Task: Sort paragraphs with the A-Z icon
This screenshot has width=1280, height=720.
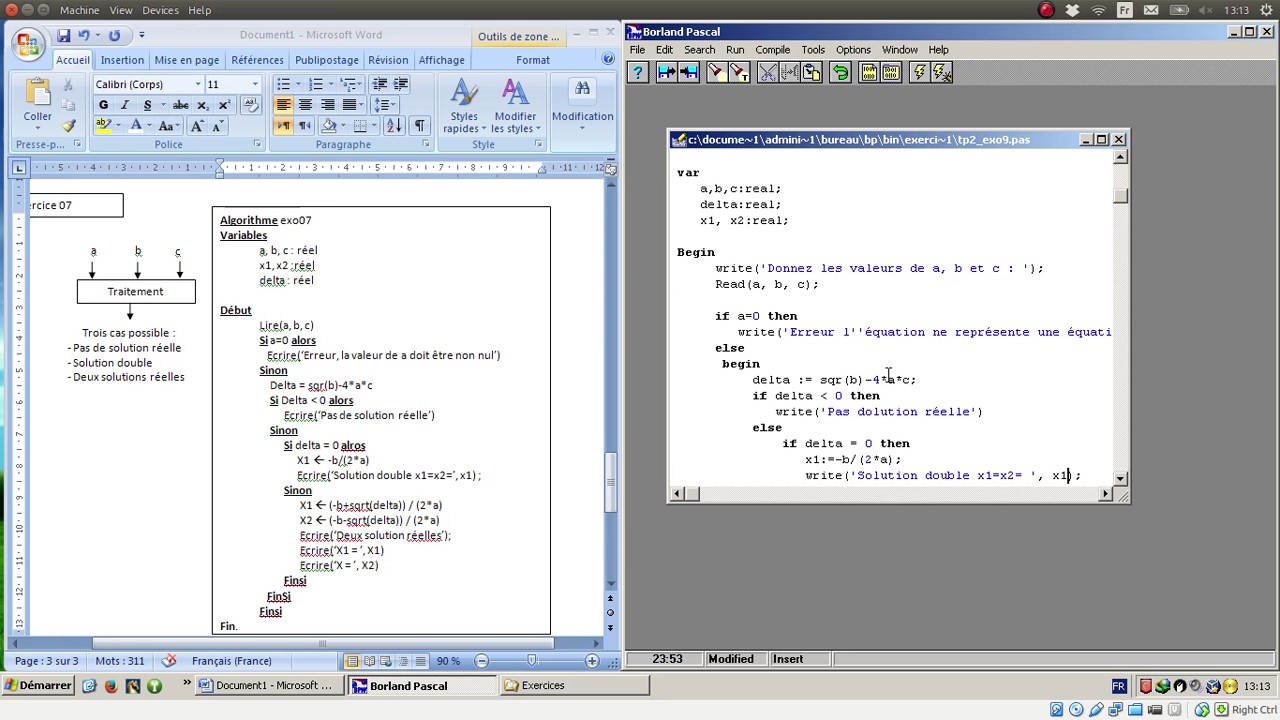Action: (394, 126)
